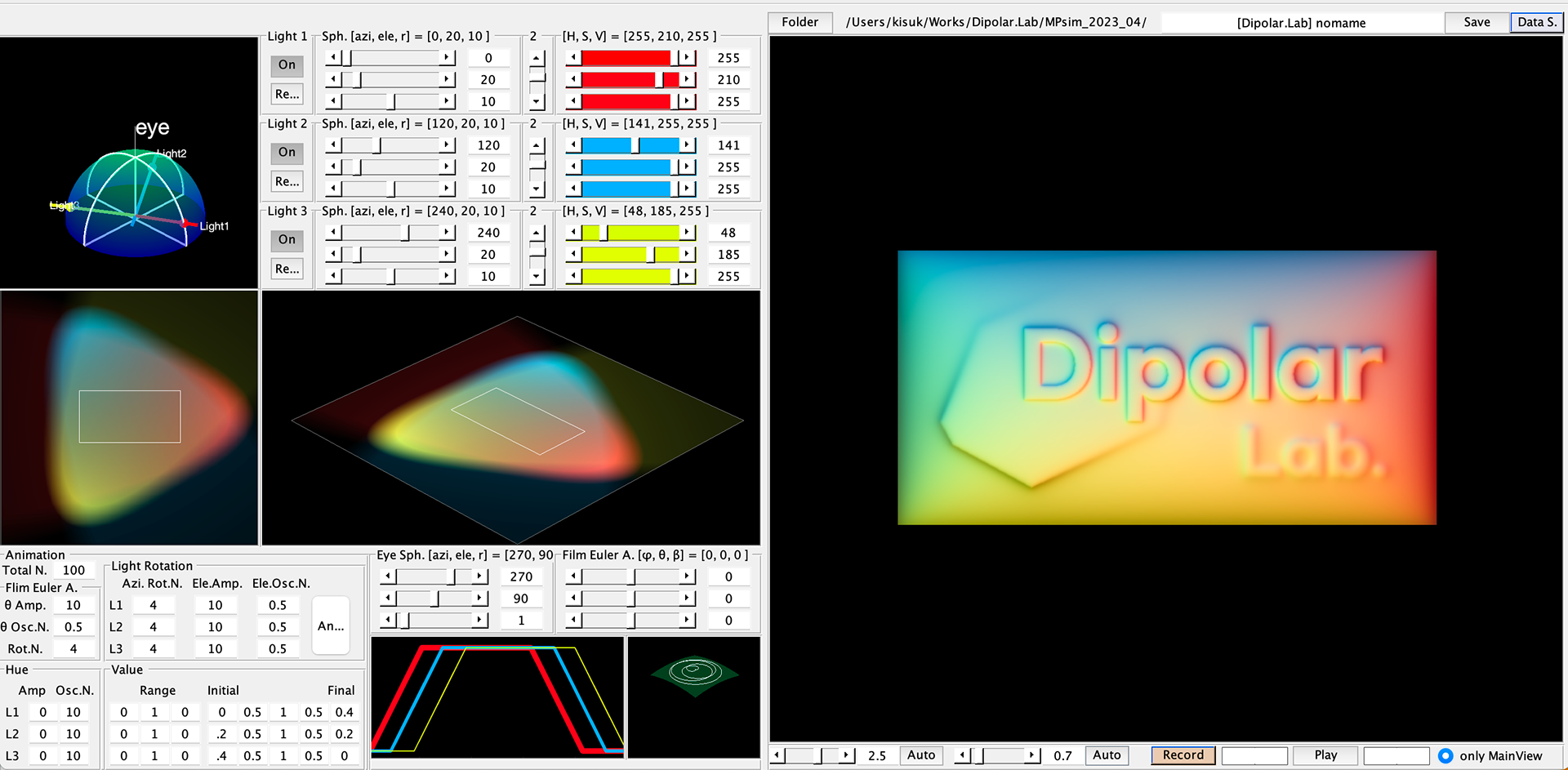Click Light 1 saturation slider right arrow
The width and height of the screenshot is (1568, 770).
688,80
